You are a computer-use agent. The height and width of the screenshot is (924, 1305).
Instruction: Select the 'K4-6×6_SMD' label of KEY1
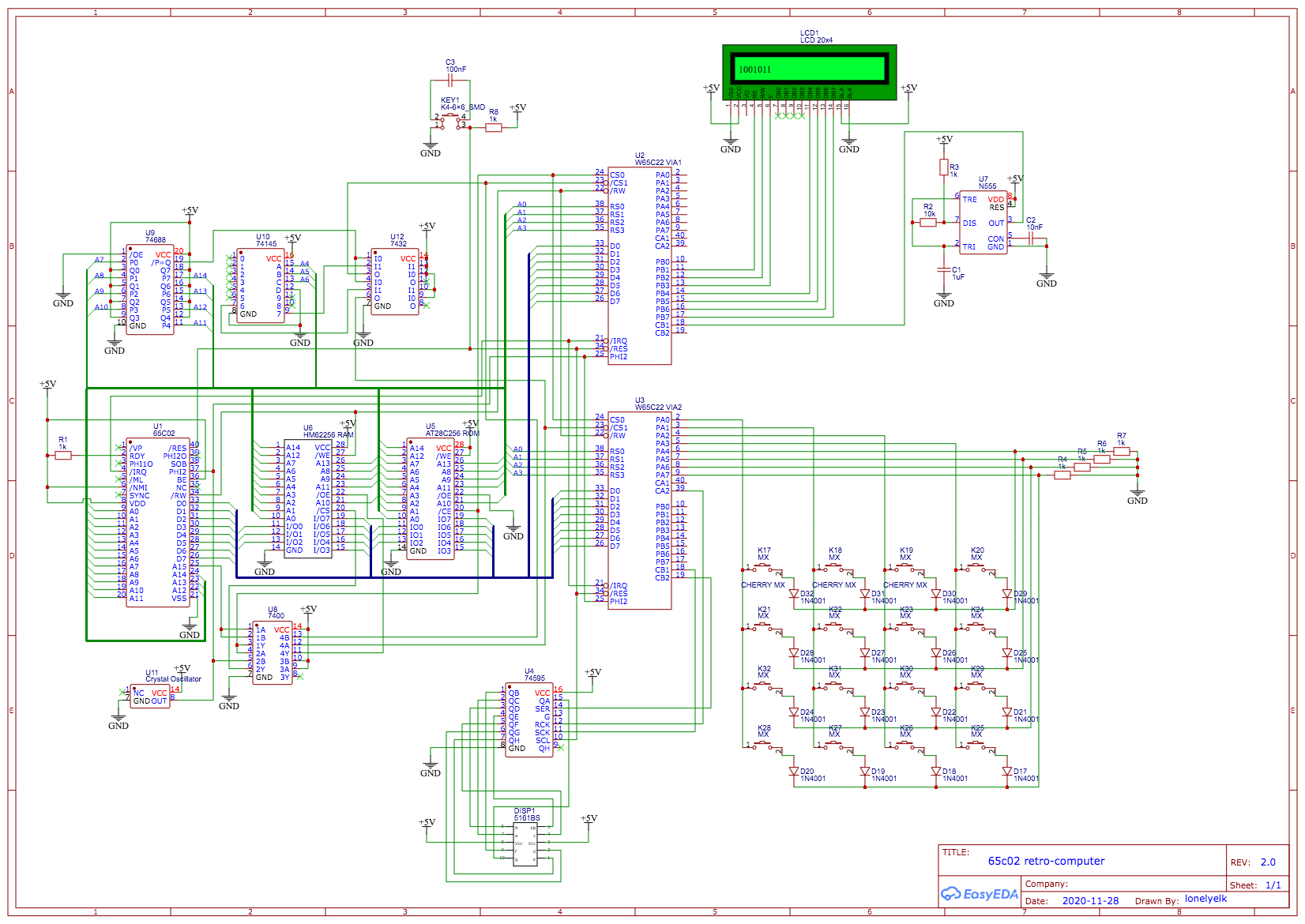pyautogui.click(x=463, y=107)
